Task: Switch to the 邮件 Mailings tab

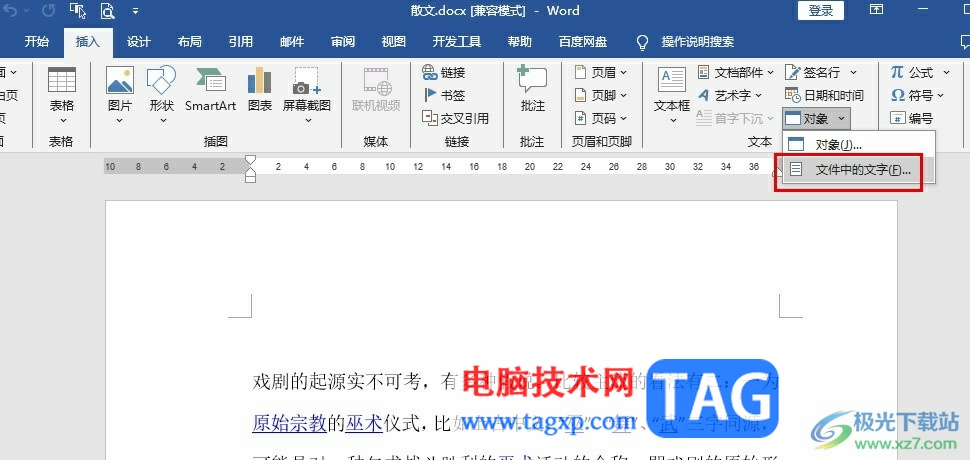Action: coord(292,42)
